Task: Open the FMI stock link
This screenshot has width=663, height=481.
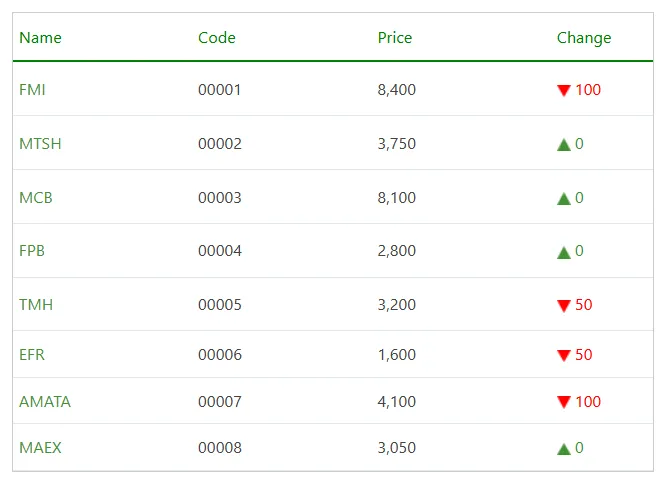Action: [32, 90]
